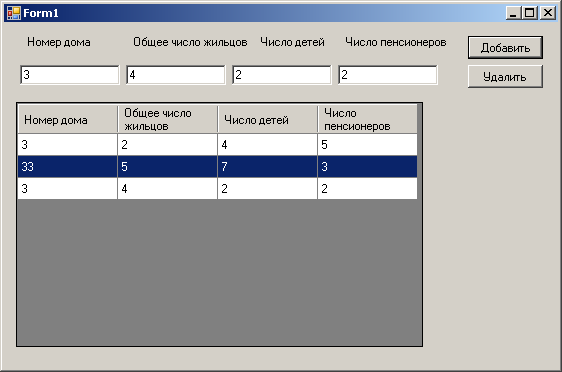Maximize the Form1 window

(x=529, y=13)
